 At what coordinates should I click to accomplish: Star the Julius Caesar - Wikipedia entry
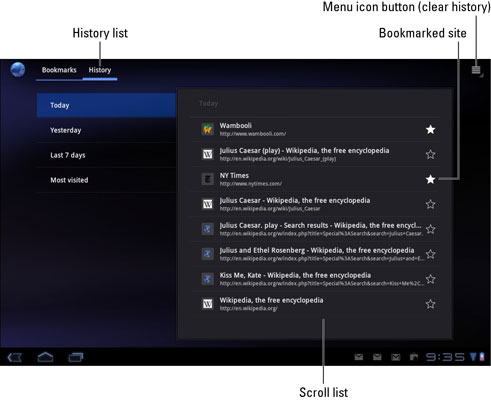(431, 204)
